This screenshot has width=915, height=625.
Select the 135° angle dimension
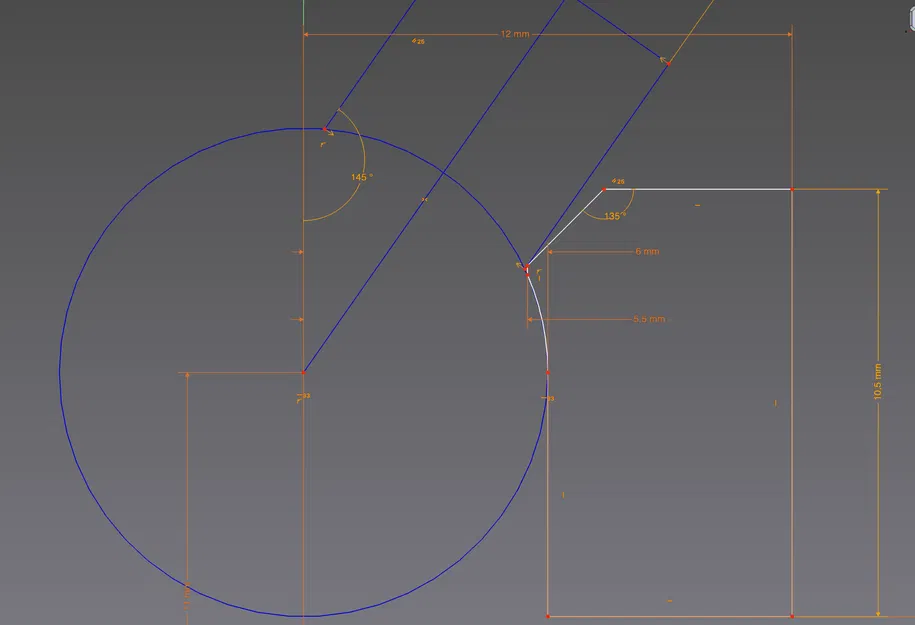tap(614, 216)
